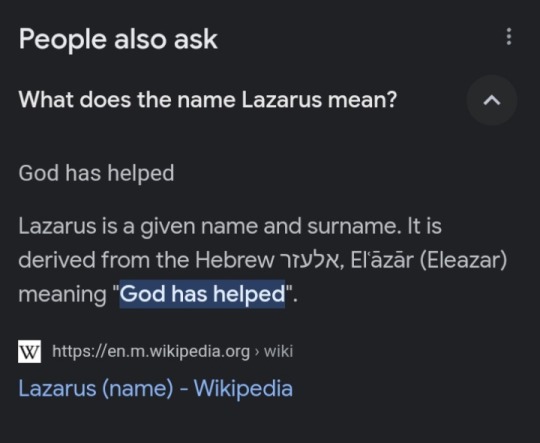Click the en.m.wikipedia.org URL breadcrumb
Viewport: 540px width, 443px height.
(151, 351)
